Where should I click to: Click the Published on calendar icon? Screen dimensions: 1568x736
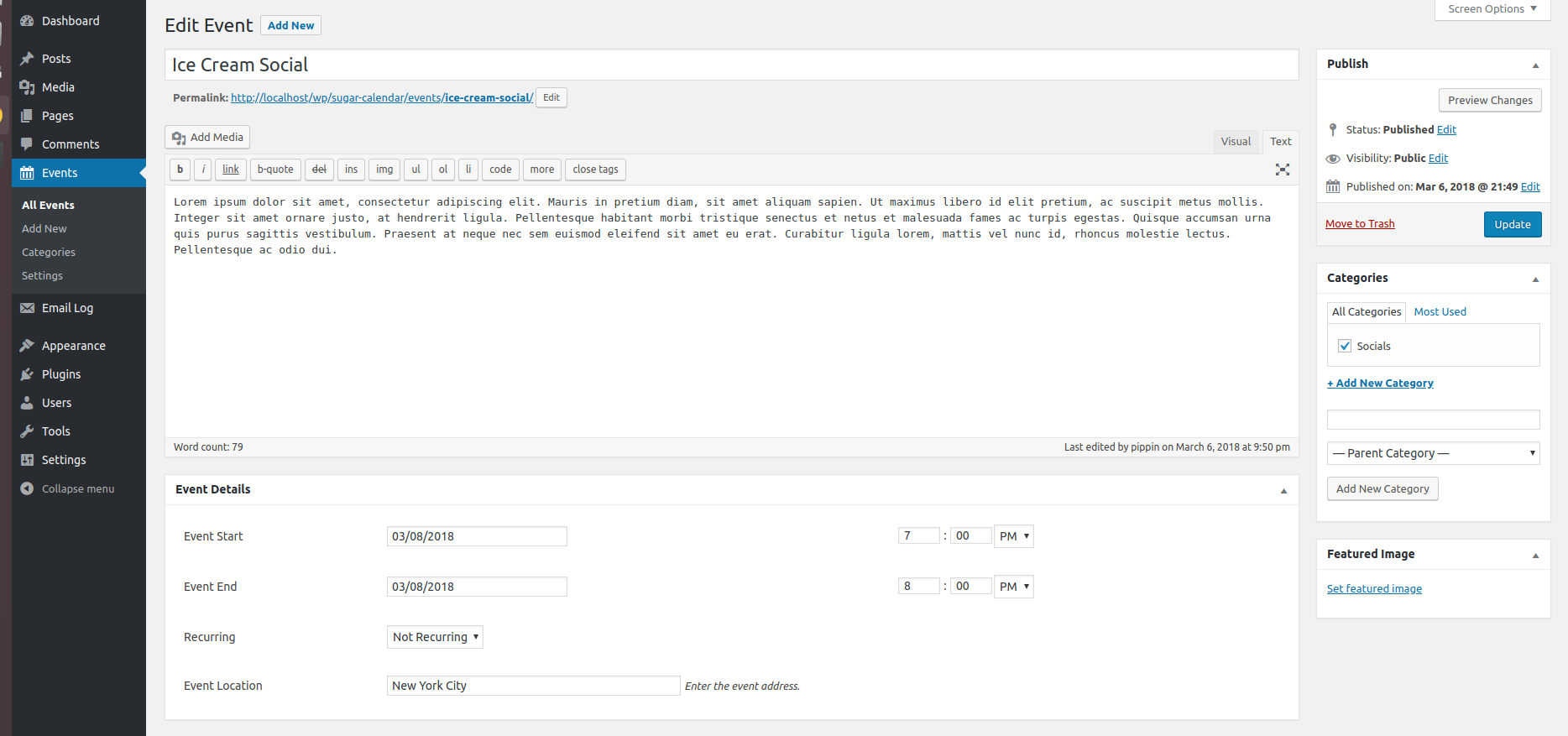coord(1333,186)
